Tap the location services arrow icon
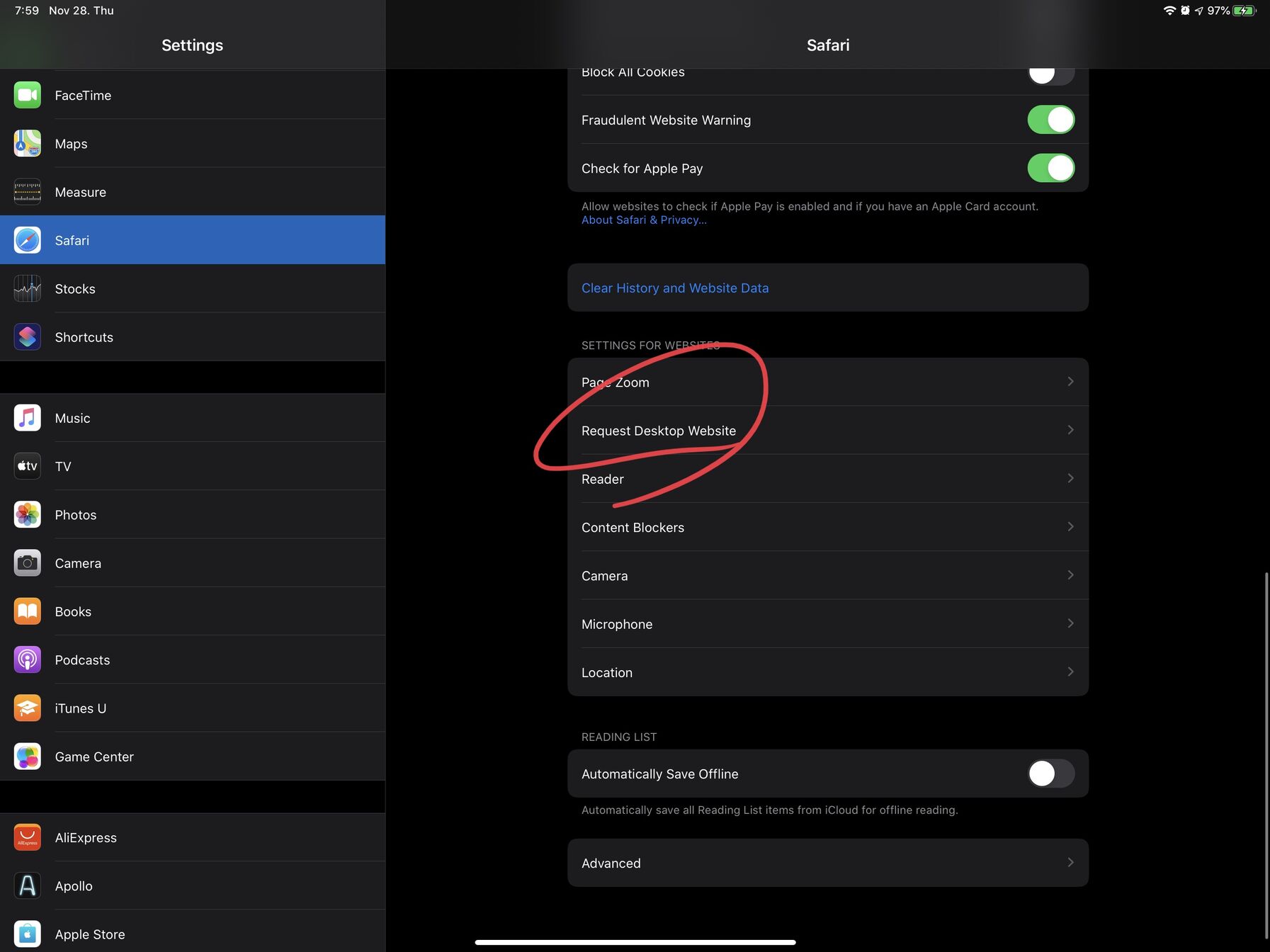The height and width of the screenshot is (952, 1270). 1198,11
